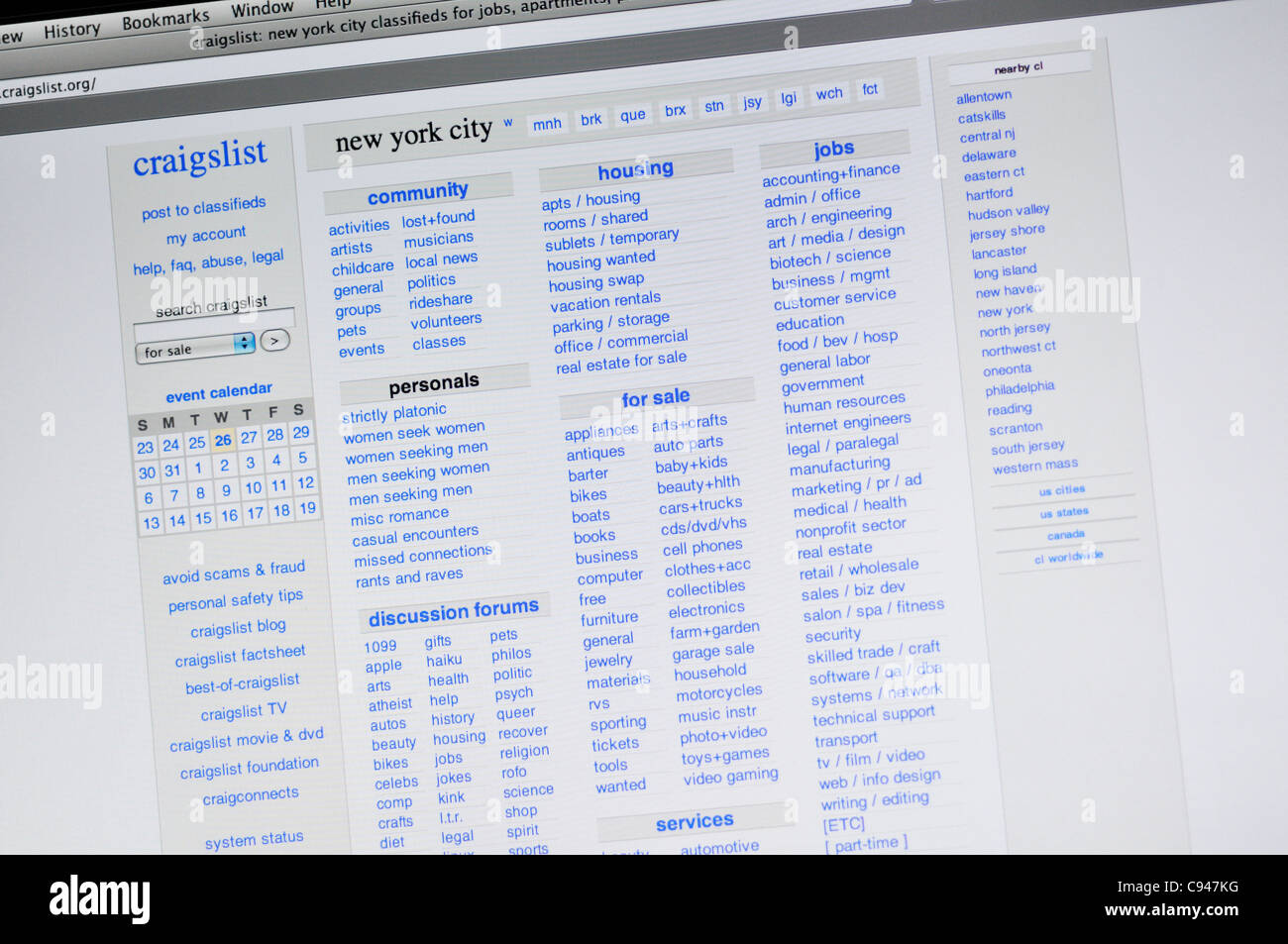
Task: Submit search with the arrow button
Action: 274,341
